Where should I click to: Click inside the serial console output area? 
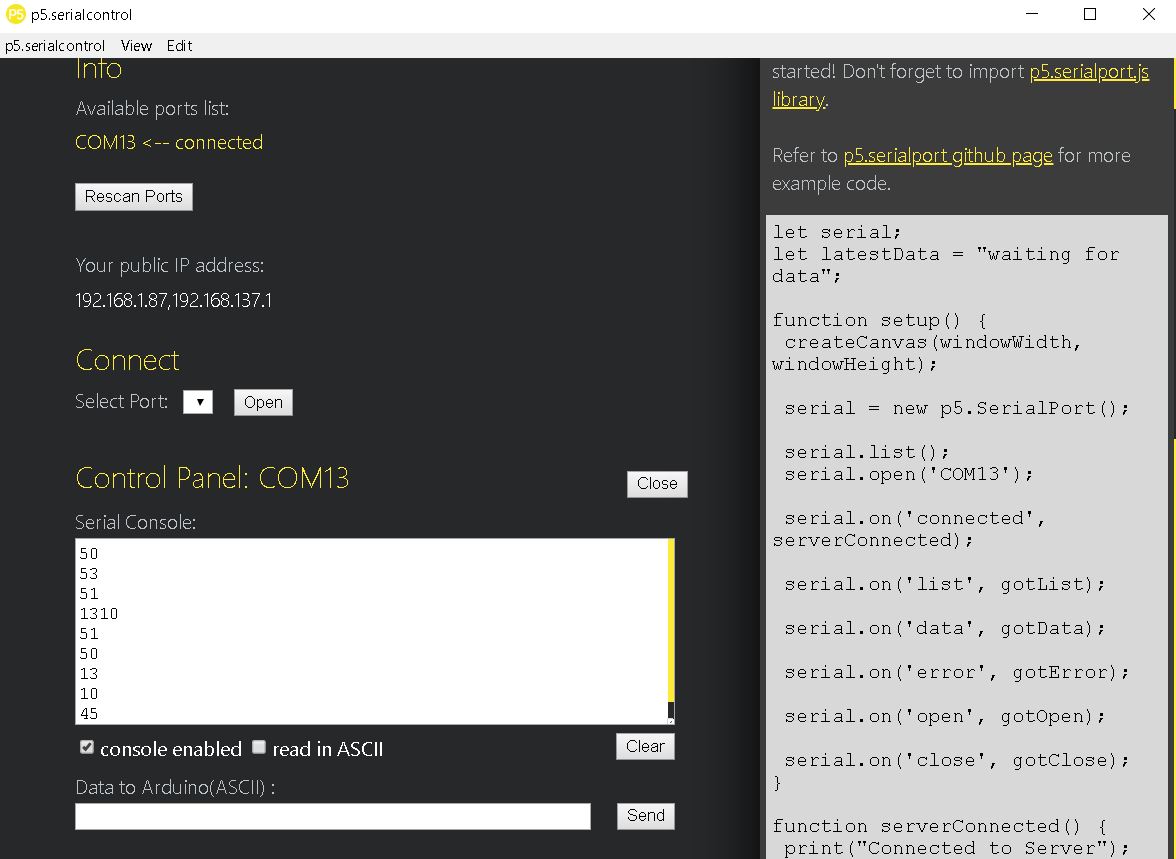pos(370,630)
